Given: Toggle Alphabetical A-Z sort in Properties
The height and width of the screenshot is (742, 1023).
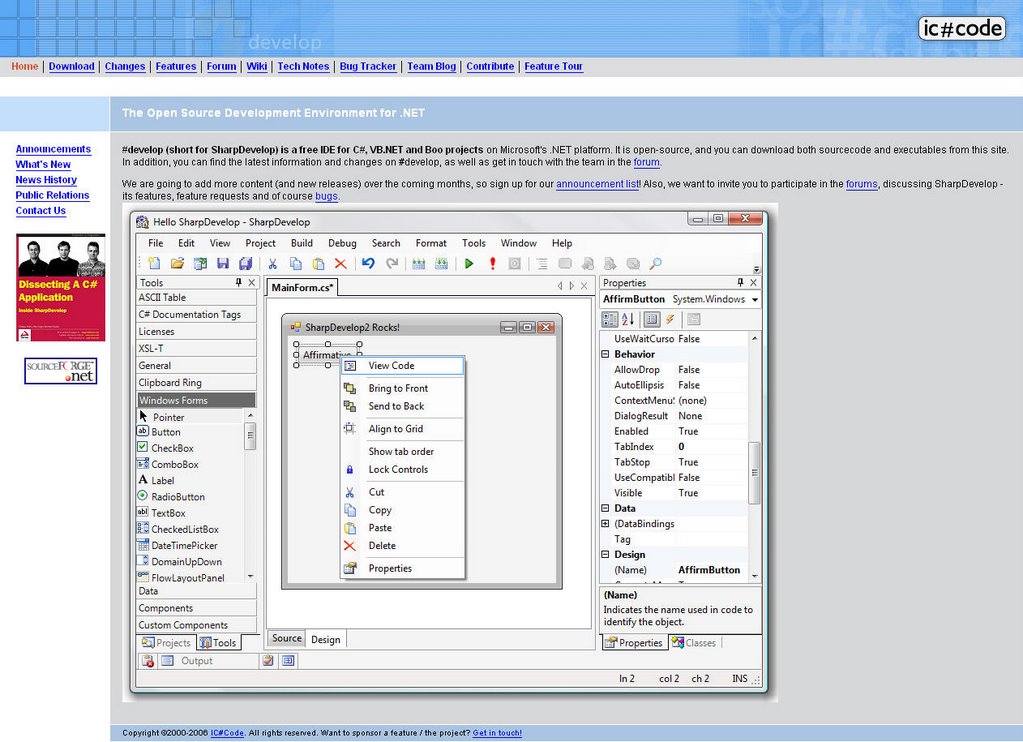Looking at the screenshot, I should point(628,319).
